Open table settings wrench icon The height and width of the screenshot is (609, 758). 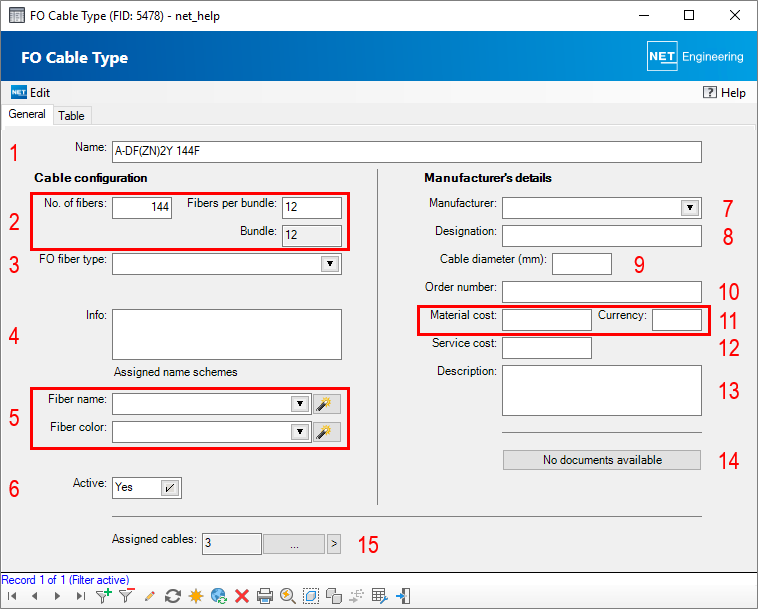[x=380, y=596]
